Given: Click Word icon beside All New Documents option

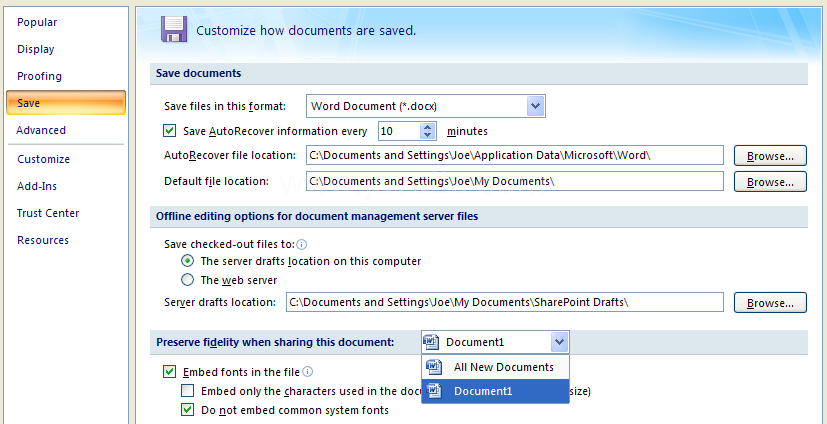Looking at the screenshot, I should click(x=435, y=367).
